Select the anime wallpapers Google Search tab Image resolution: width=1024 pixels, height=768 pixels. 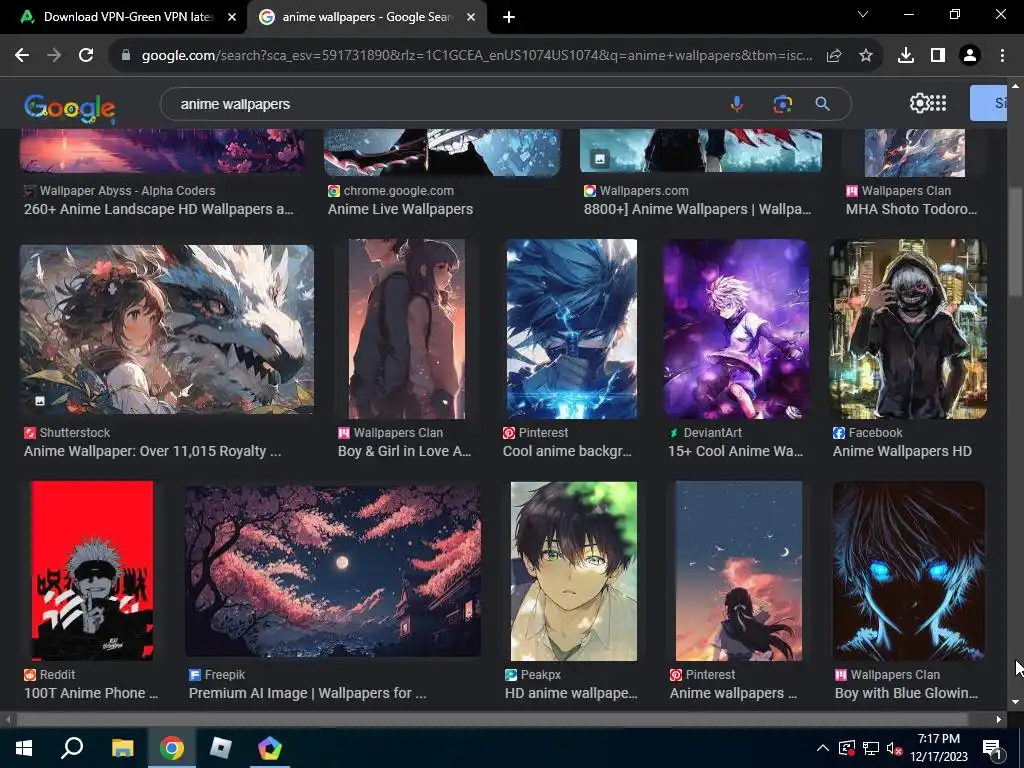pyautogui.click(x=367, y=17)
